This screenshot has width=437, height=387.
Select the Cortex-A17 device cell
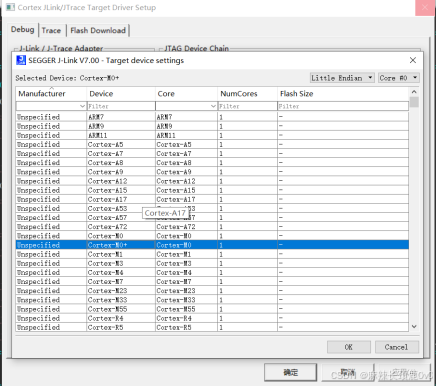121,199
